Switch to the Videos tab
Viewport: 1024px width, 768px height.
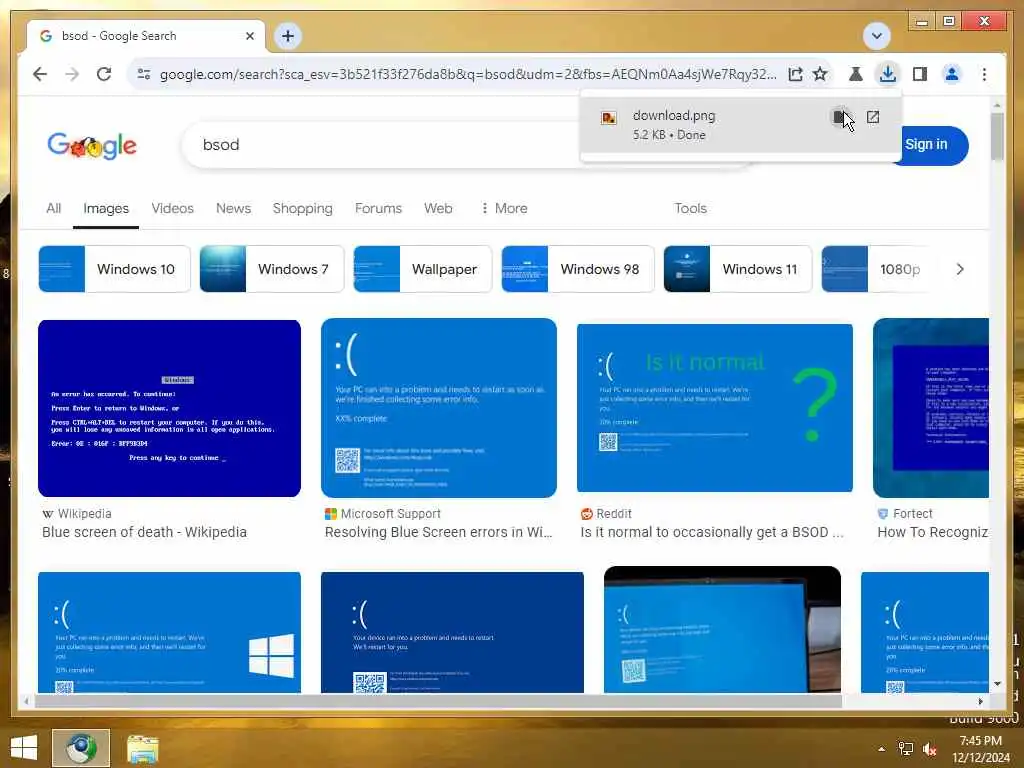click(172, 208)
